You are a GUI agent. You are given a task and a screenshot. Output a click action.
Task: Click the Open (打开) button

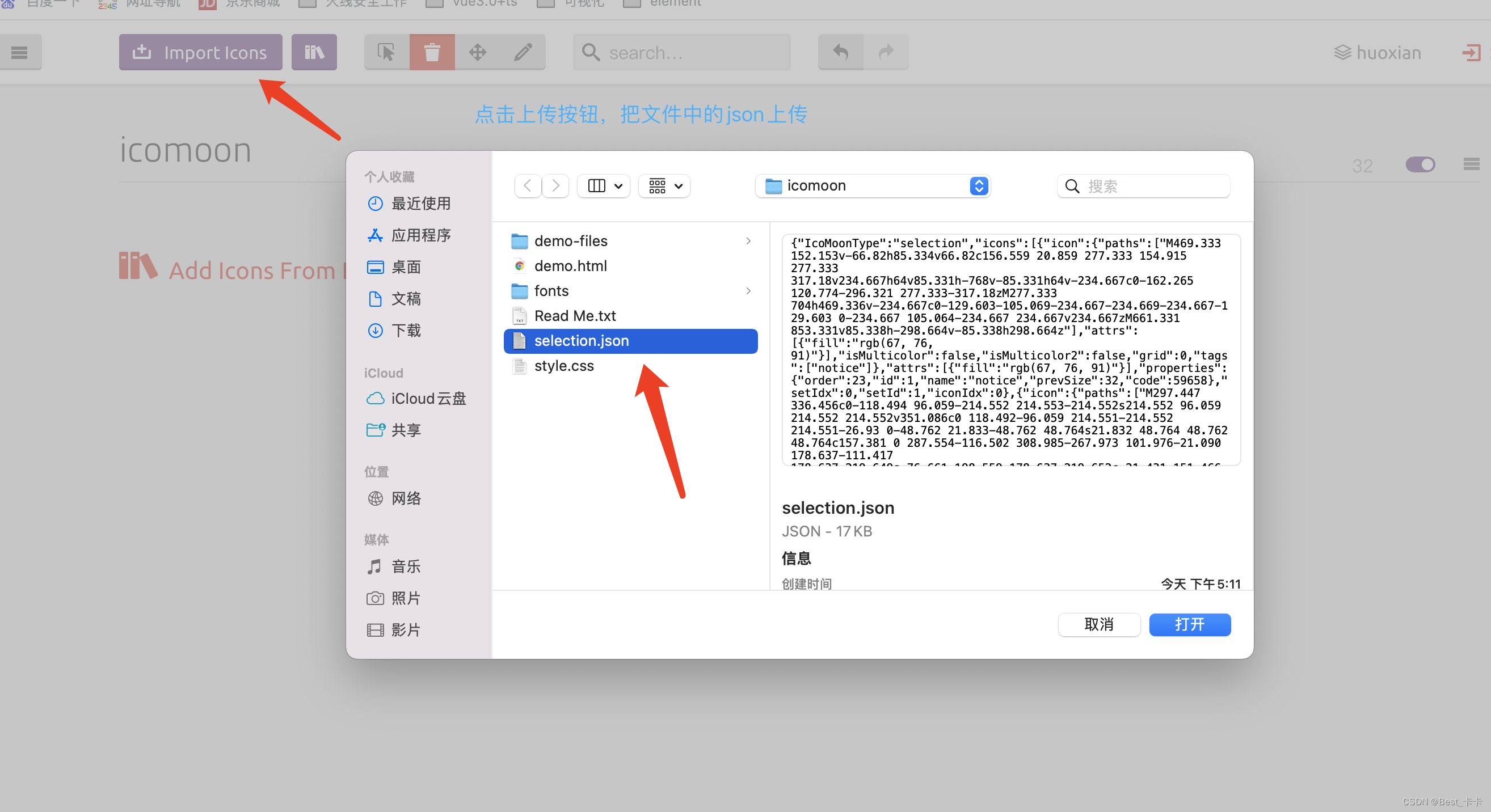click(x=1189, y=625)
